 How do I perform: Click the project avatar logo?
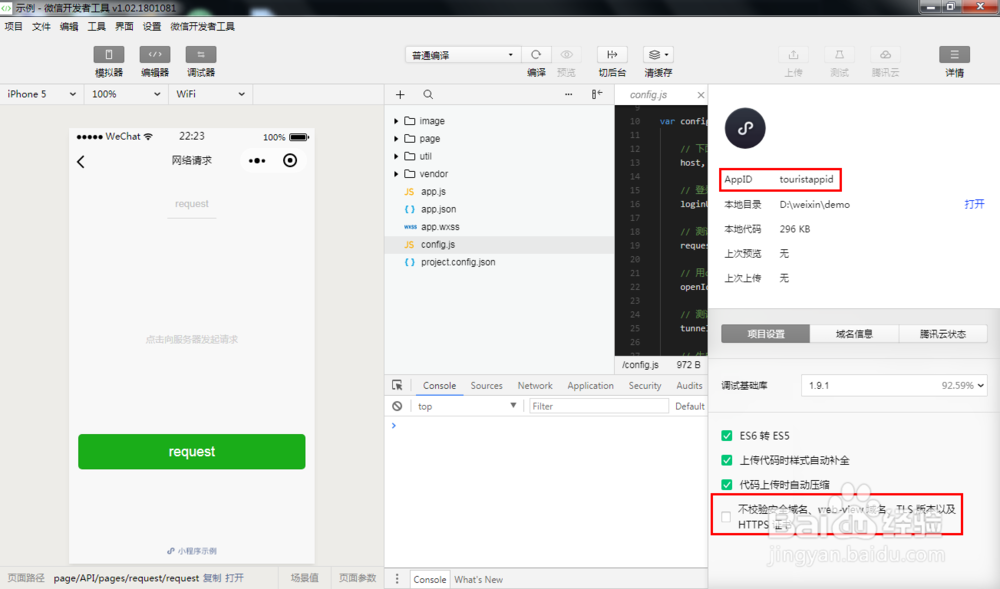pyautogui.click(x=745, y=128)
